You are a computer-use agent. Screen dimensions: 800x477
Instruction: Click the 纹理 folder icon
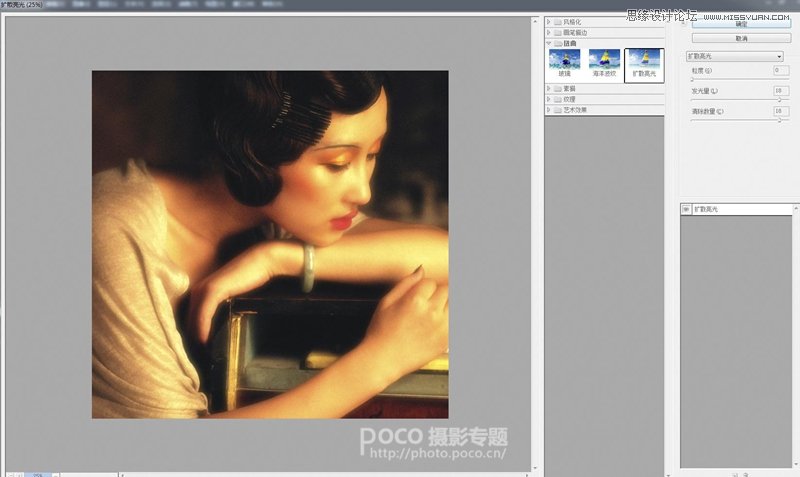(x=558, y=99)
